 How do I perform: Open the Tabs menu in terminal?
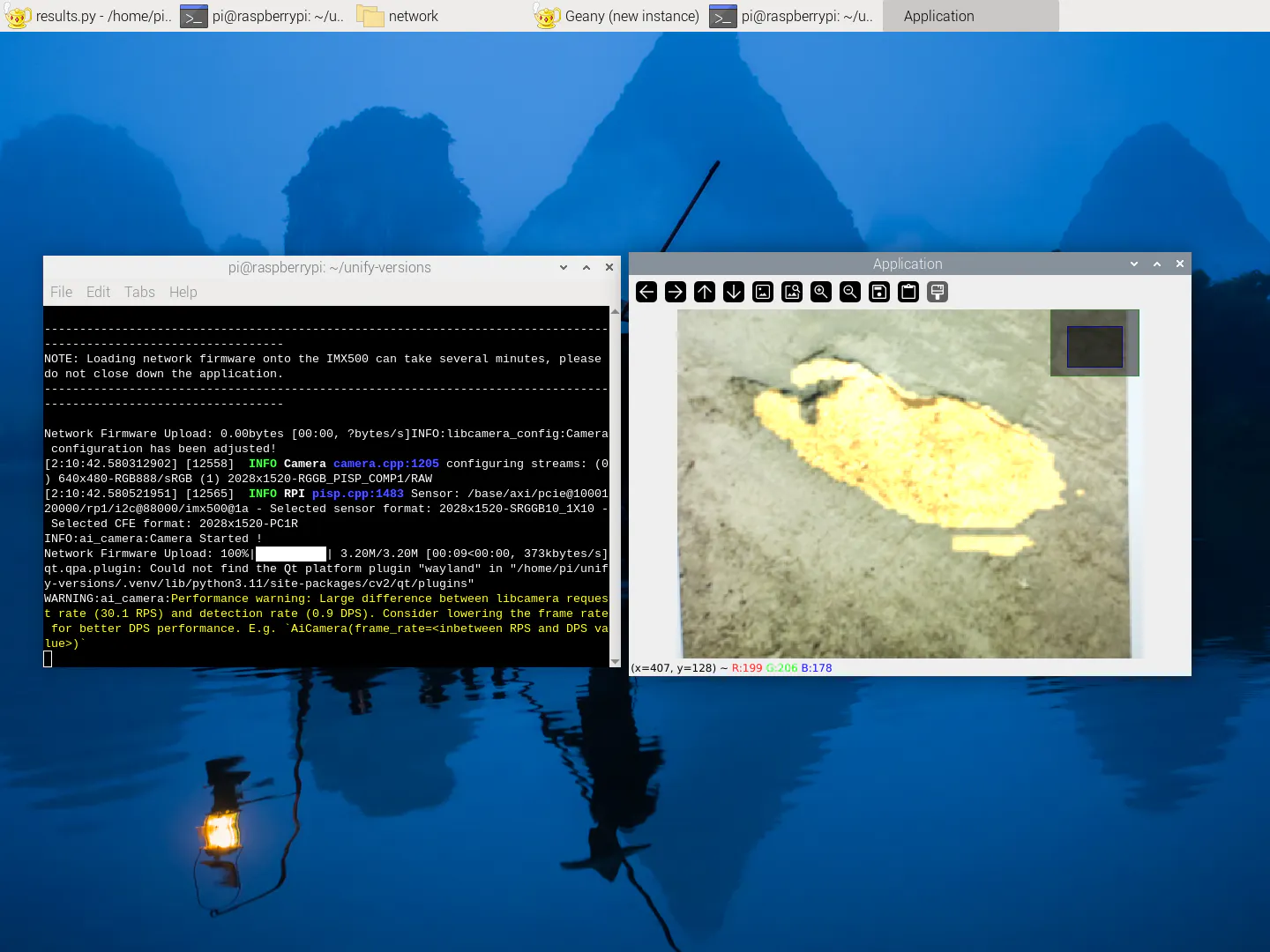pos(139,292)
